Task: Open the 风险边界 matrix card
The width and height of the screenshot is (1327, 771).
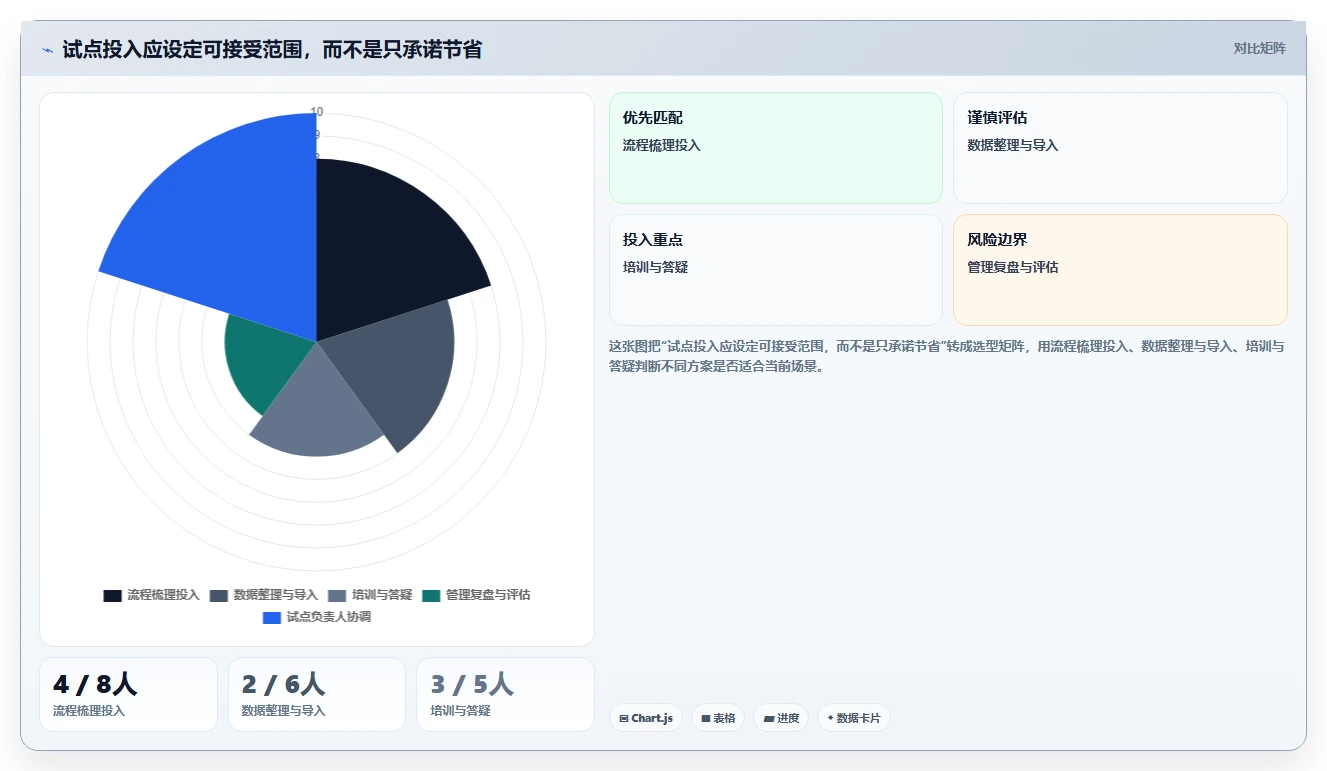Action: pos(1120,270)
